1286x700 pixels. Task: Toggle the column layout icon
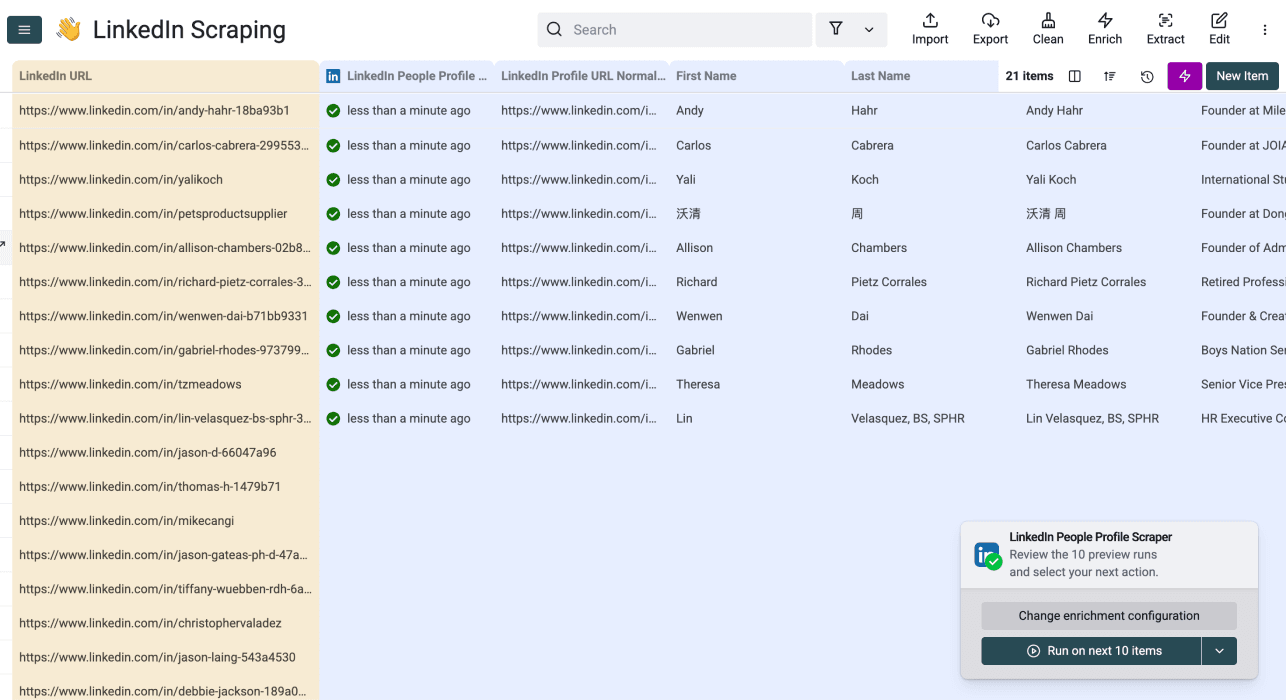(x=1075, y=76)
